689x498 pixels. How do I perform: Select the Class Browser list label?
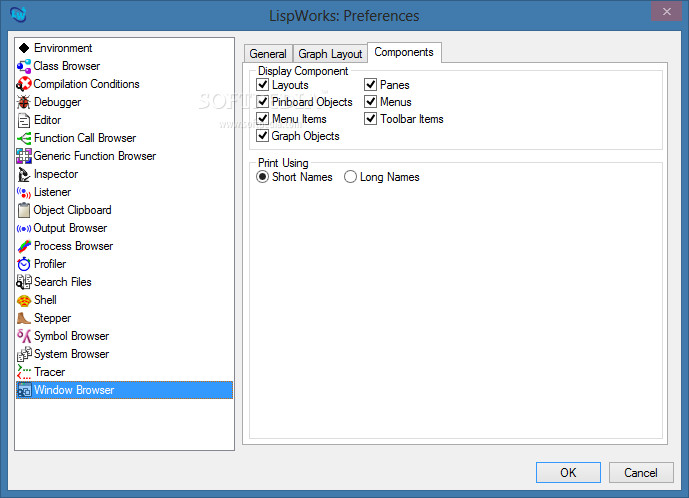click(x=67, y=66)
